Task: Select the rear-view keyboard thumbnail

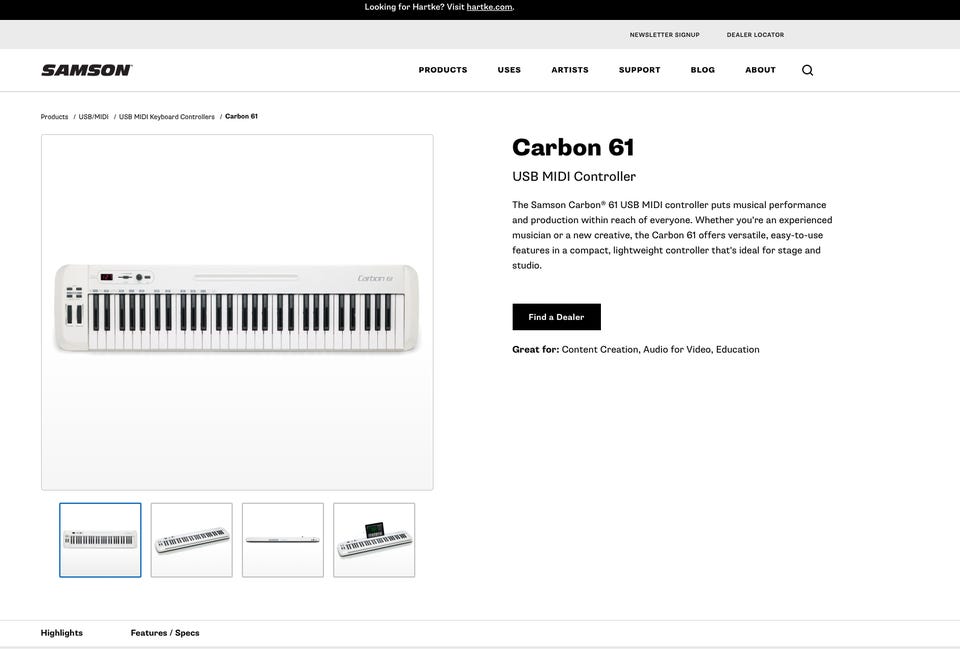Action: [283, 540]
